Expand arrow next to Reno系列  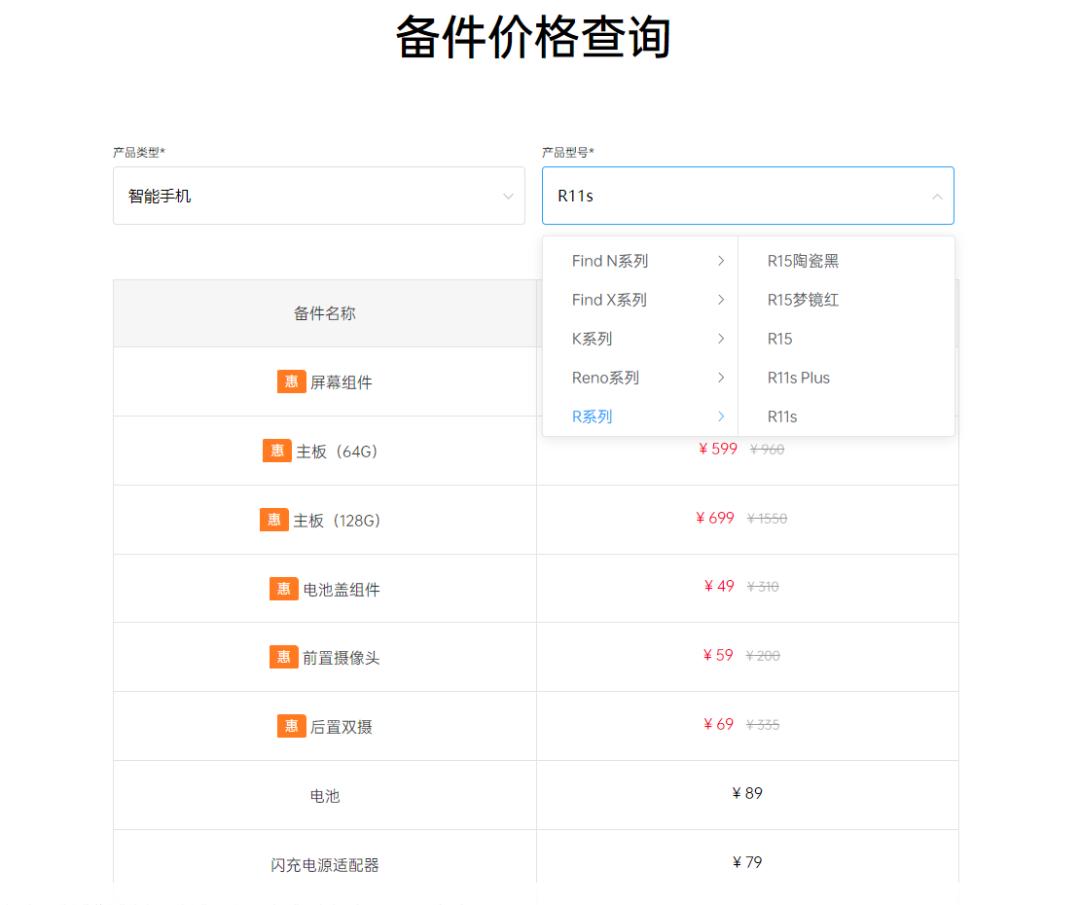tap(721, 377)
